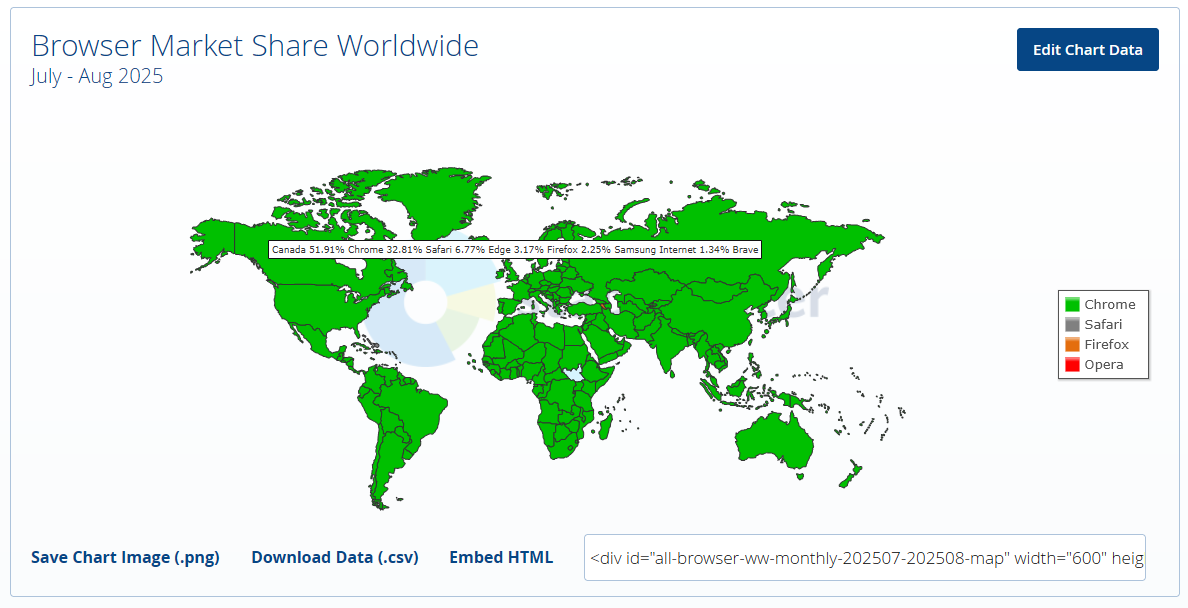Click the July - Aug 2025 subtitle

pyautogui.click(x=97, y=77)
